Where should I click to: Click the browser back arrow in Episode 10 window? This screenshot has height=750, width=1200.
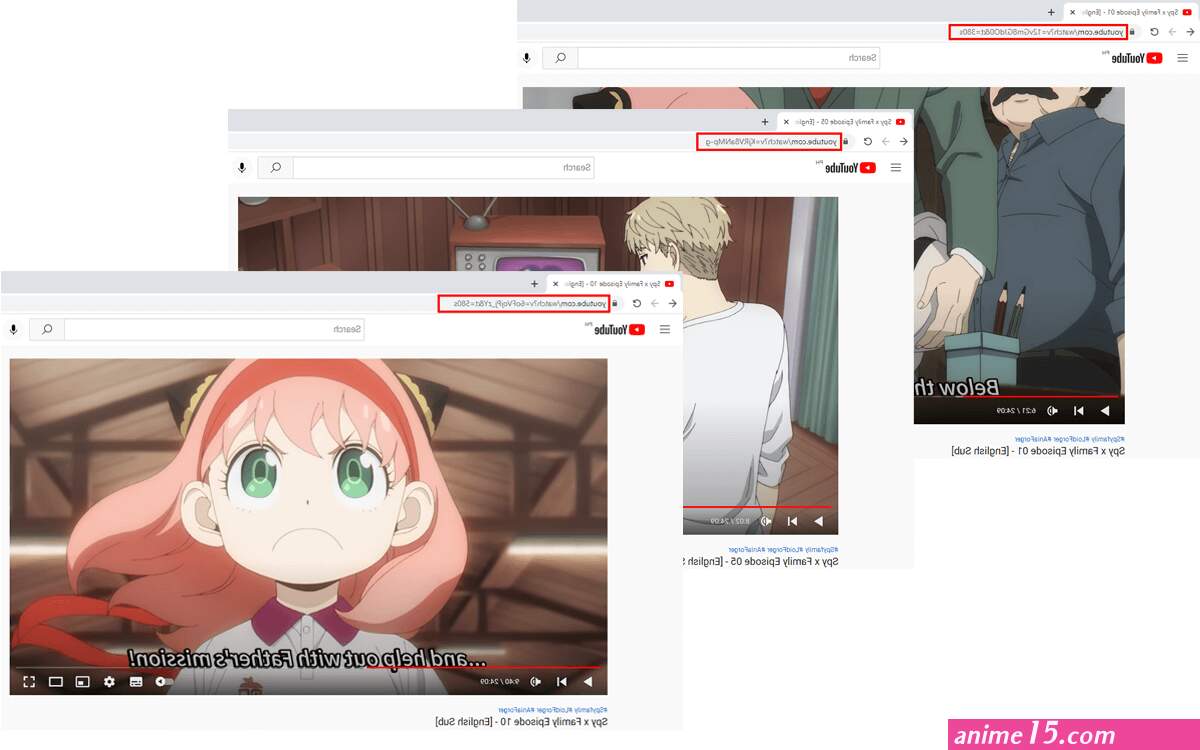tap(673, 303)
